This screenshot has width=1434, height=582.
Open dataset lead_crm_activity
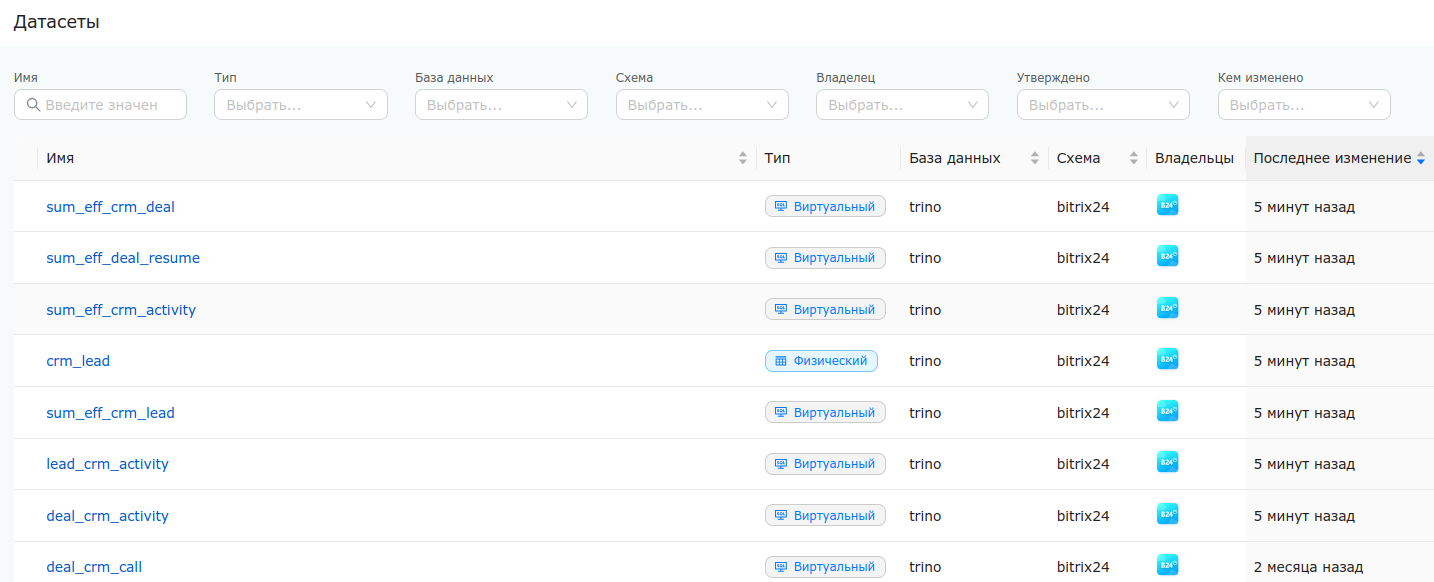pyautogui.click(x=107, y=464)
